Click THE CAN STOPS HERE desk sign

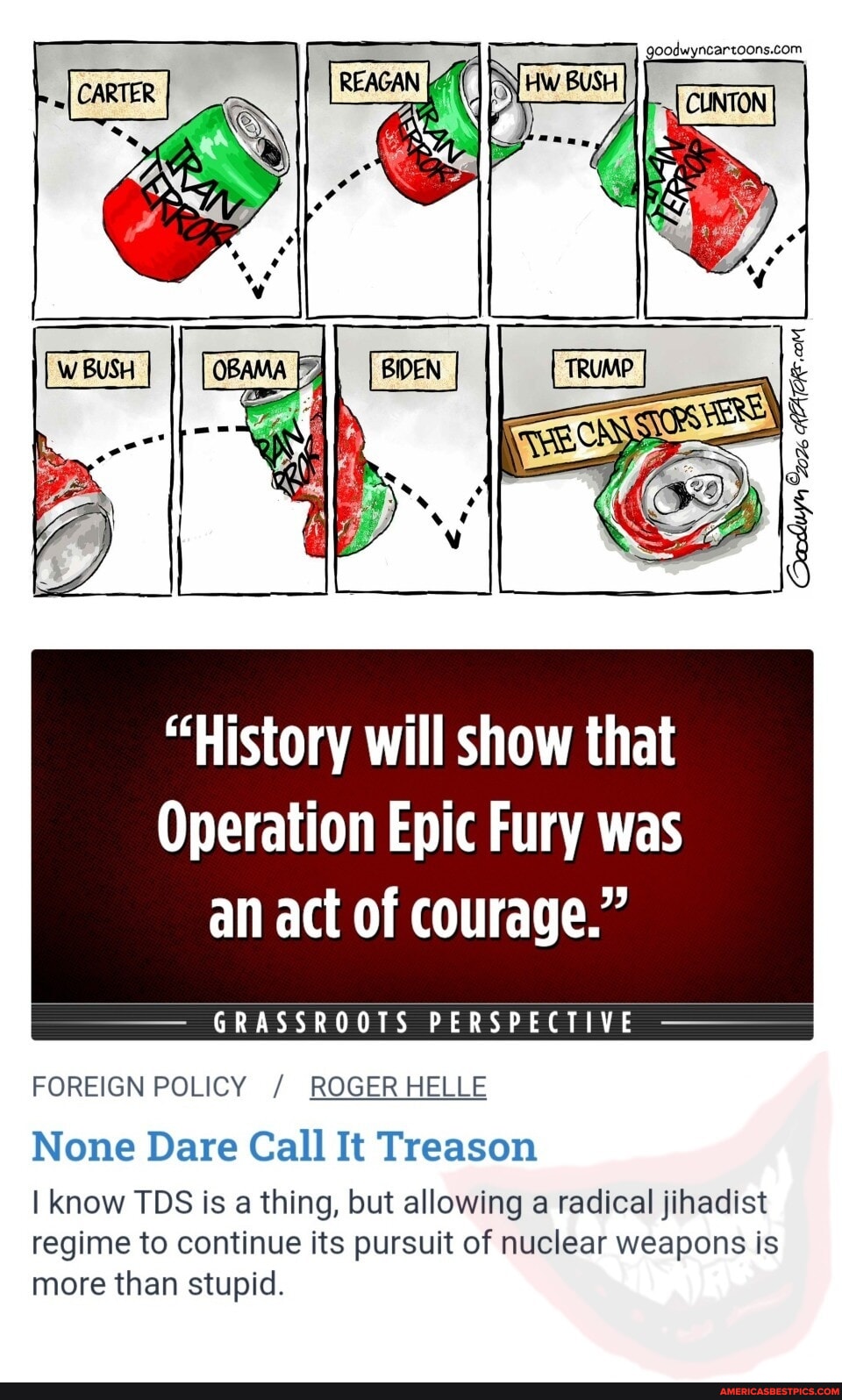tap(642, 427)
